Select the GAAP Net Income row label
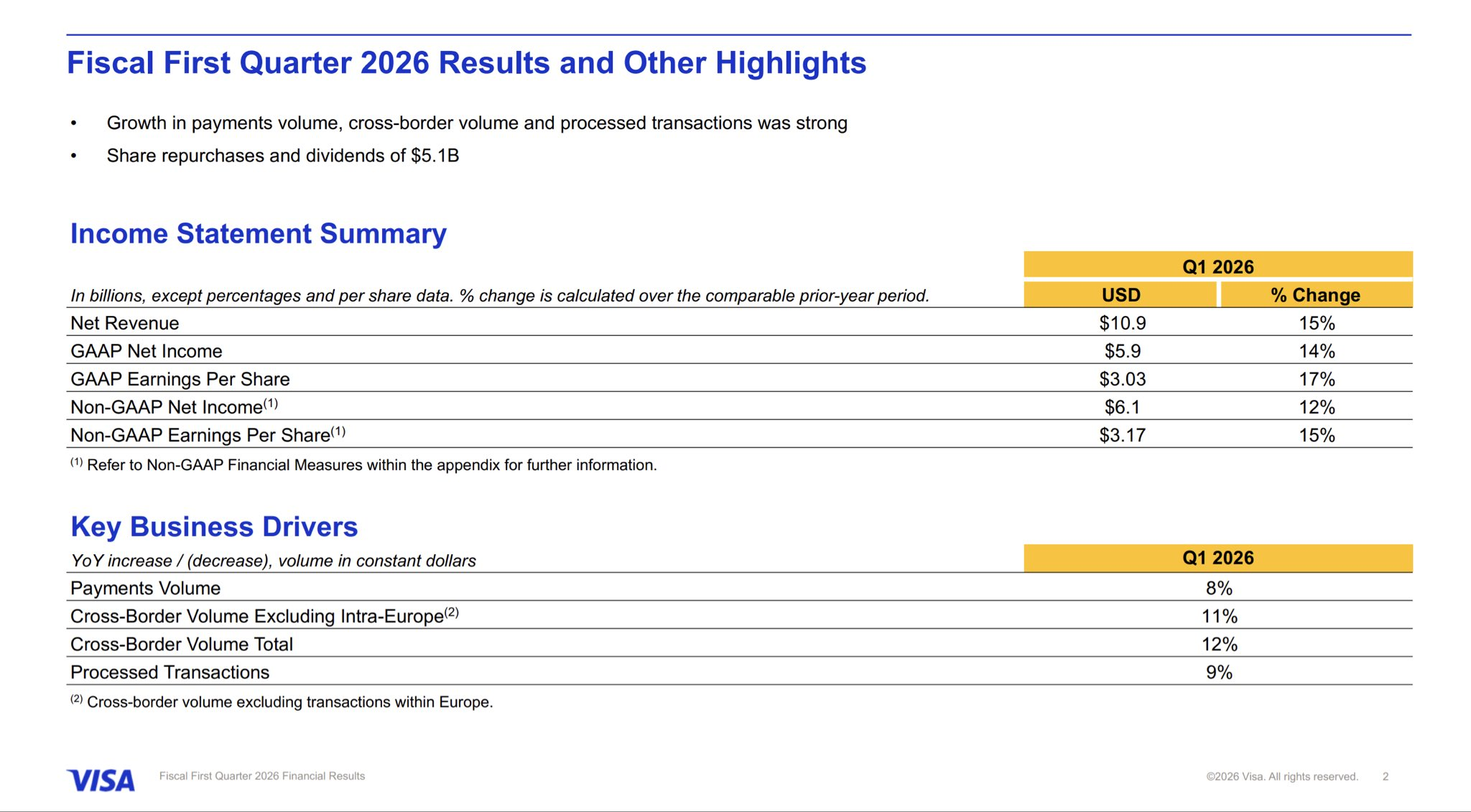The width and height of the screenshot is (1471, 812). 146,351
